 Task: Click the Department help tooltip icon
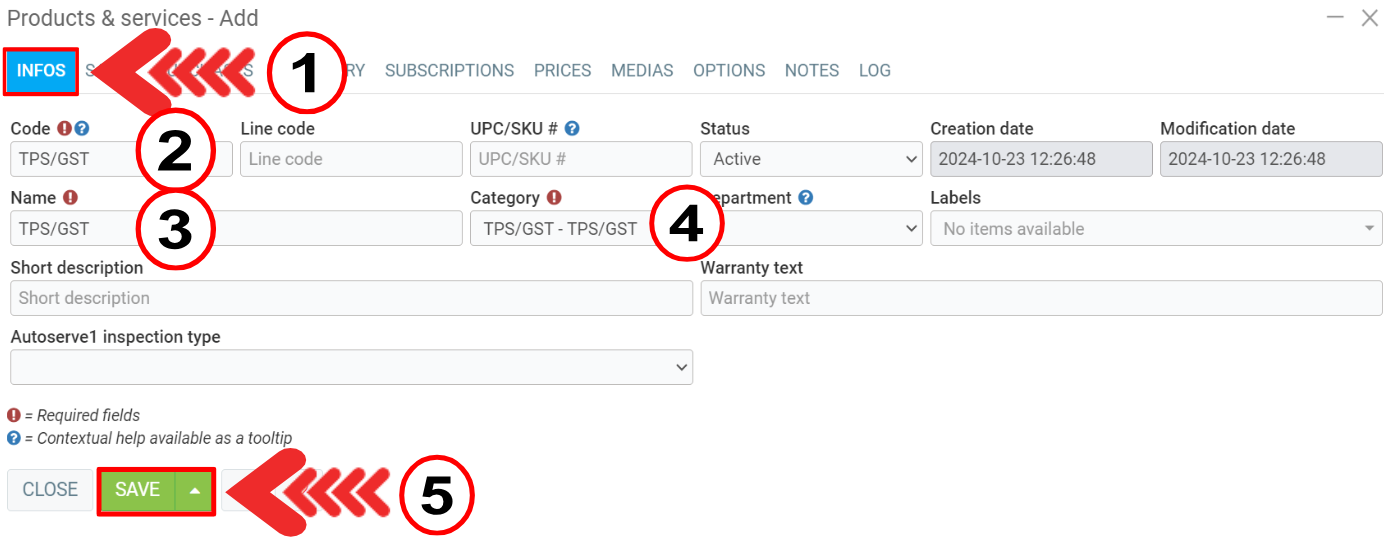click(806, 198)
